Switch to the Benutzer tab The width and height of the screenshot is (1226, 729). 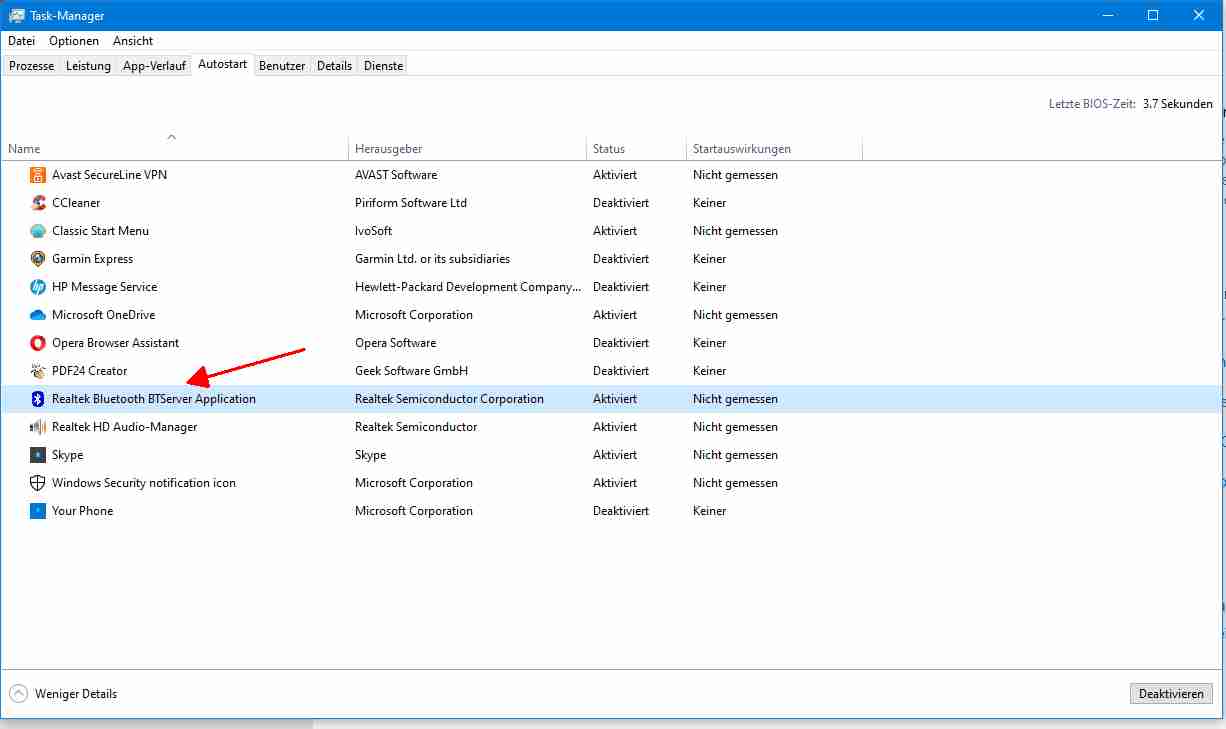click(282, 66)
